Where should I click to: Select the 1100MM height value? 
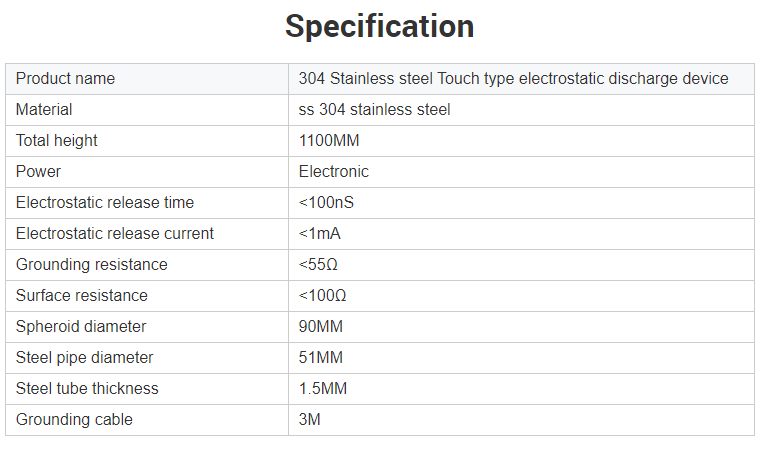(x=329, y=141)
